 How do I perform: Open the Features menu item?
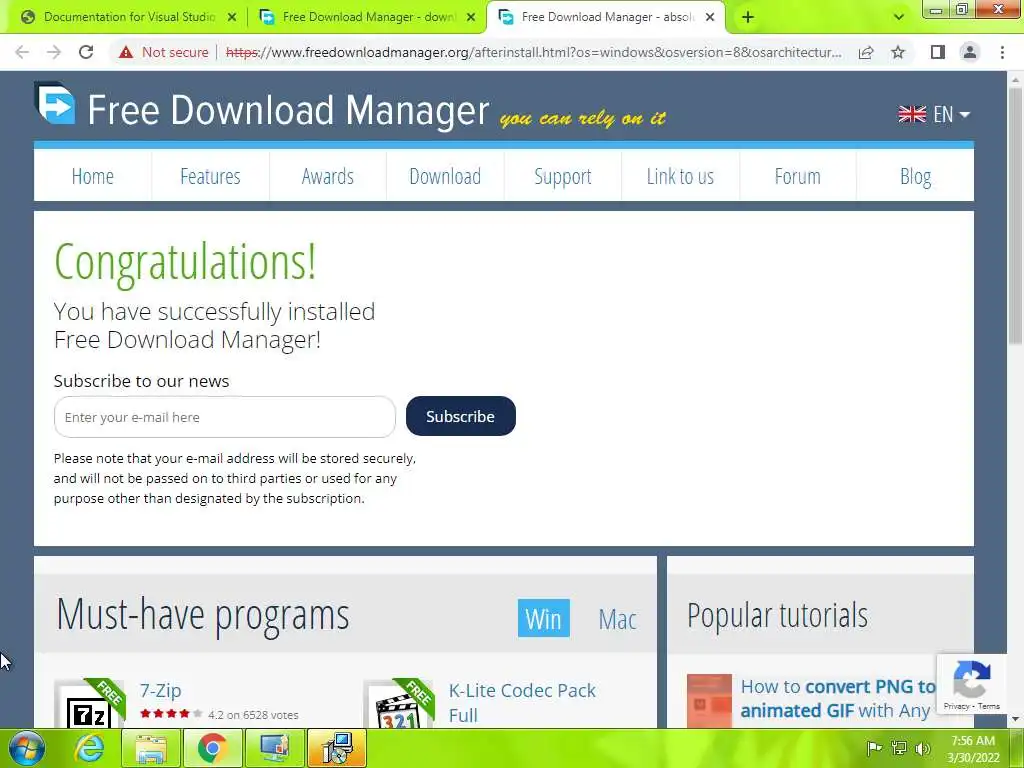click(x=210, y=176)
